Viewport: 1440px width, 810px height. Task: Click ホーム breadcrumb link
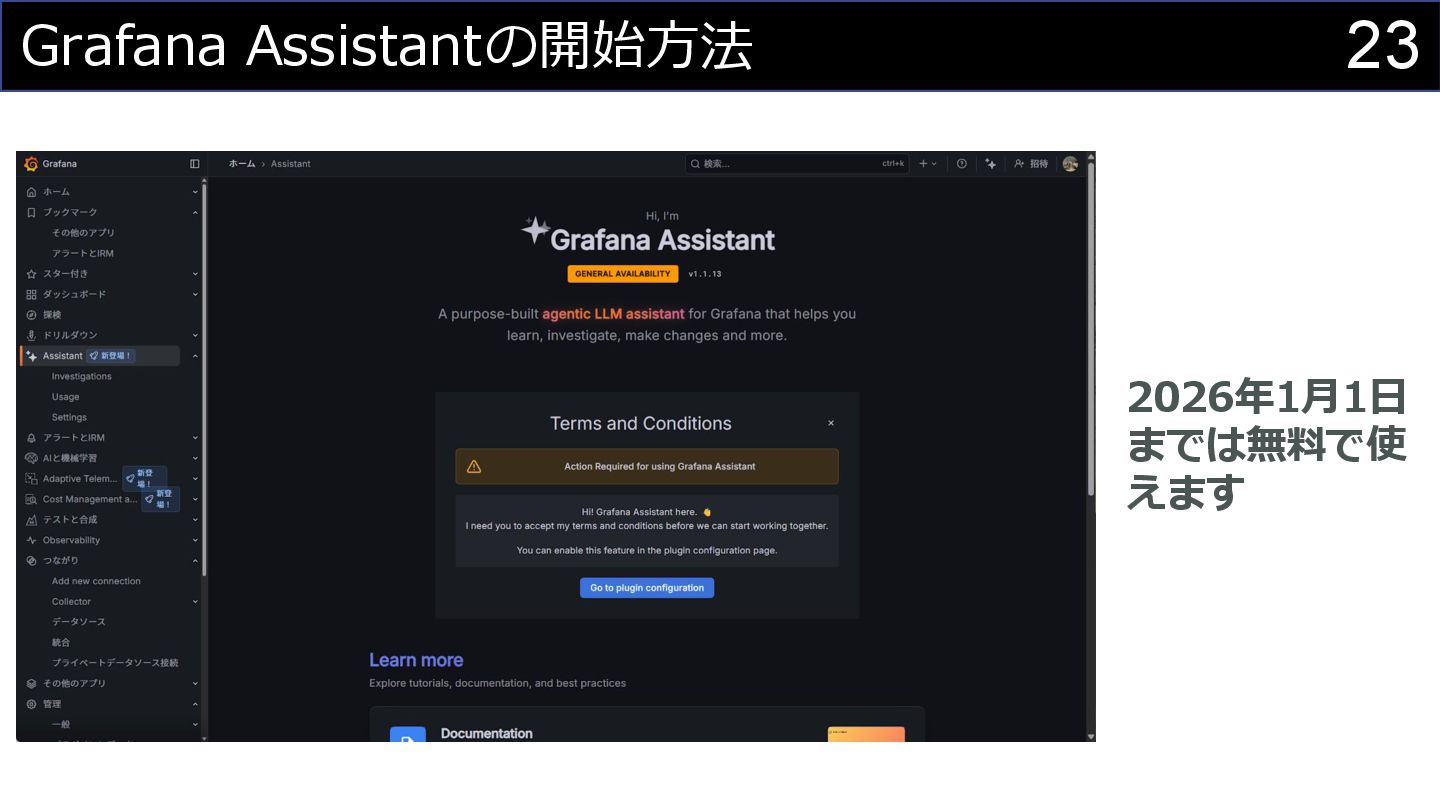coord(242,164)
